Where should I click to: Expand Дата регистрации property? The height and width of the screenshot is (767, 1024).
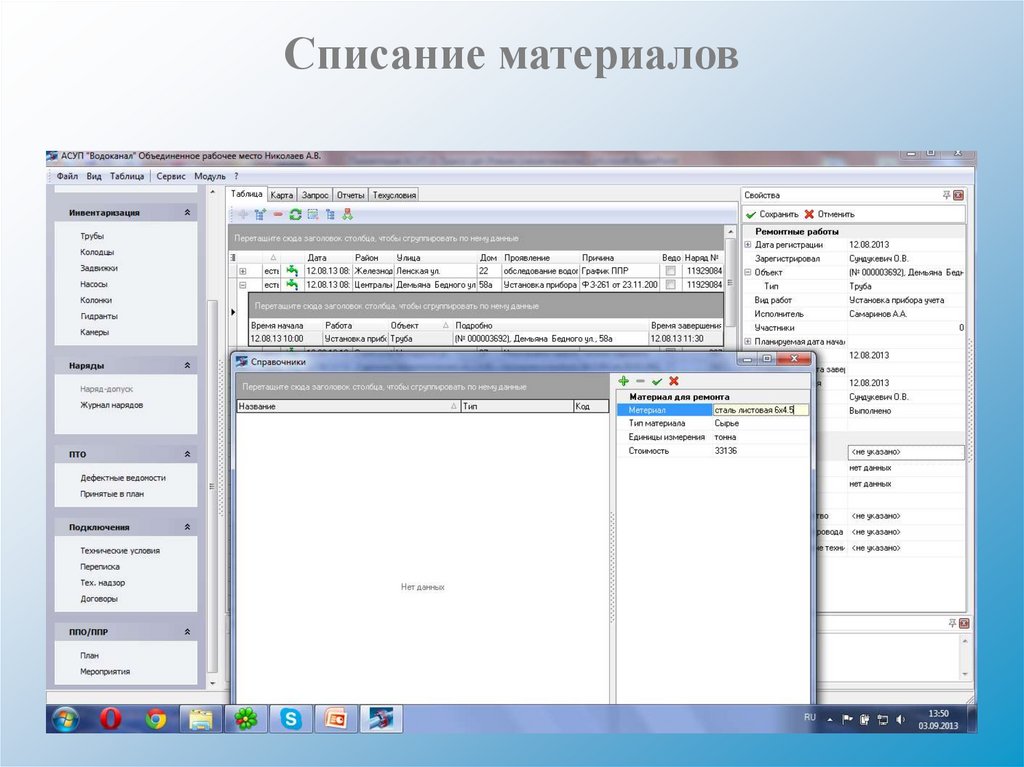coord(747,244)
